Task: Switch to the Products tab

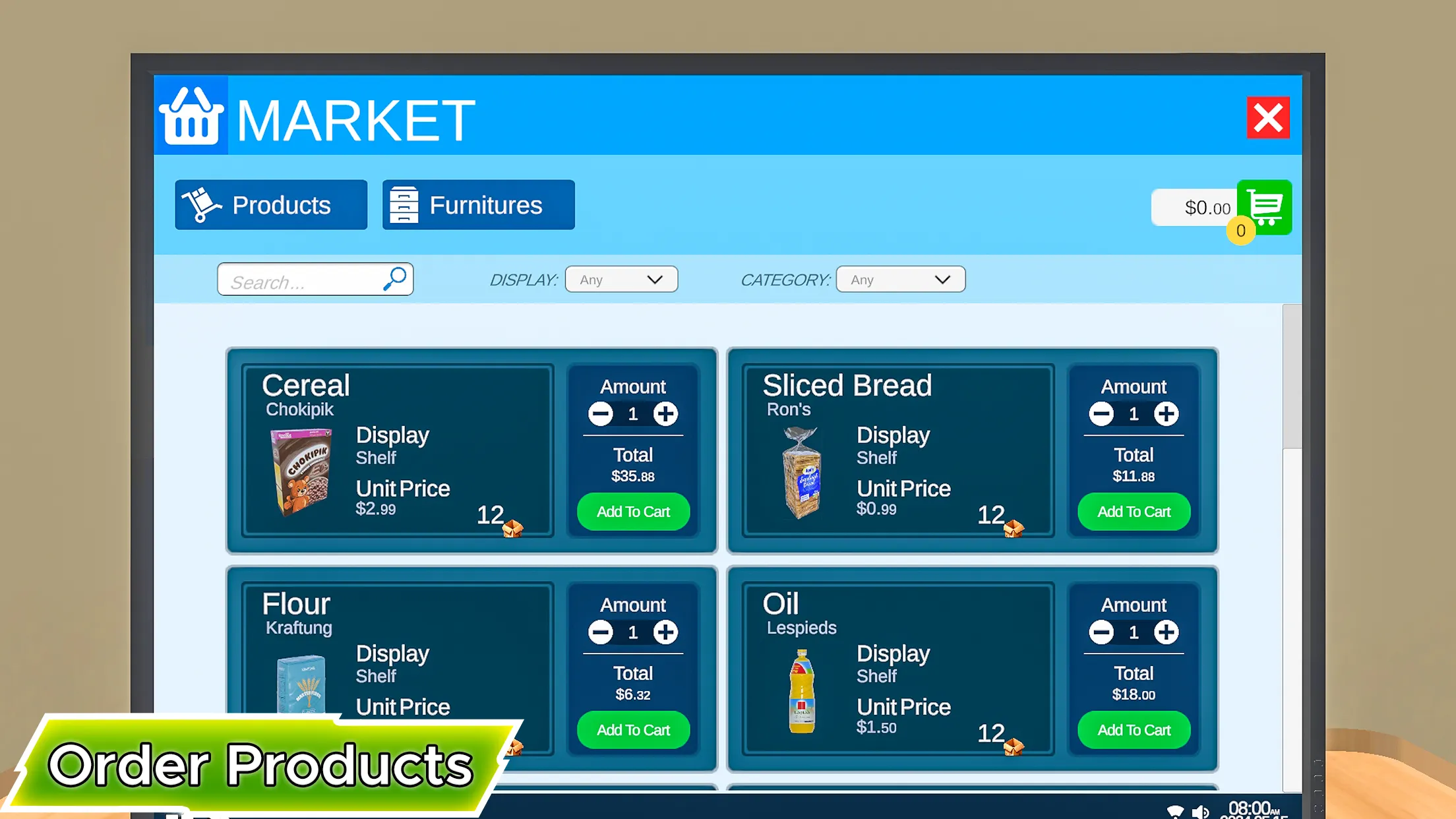Action: point(270,205)
